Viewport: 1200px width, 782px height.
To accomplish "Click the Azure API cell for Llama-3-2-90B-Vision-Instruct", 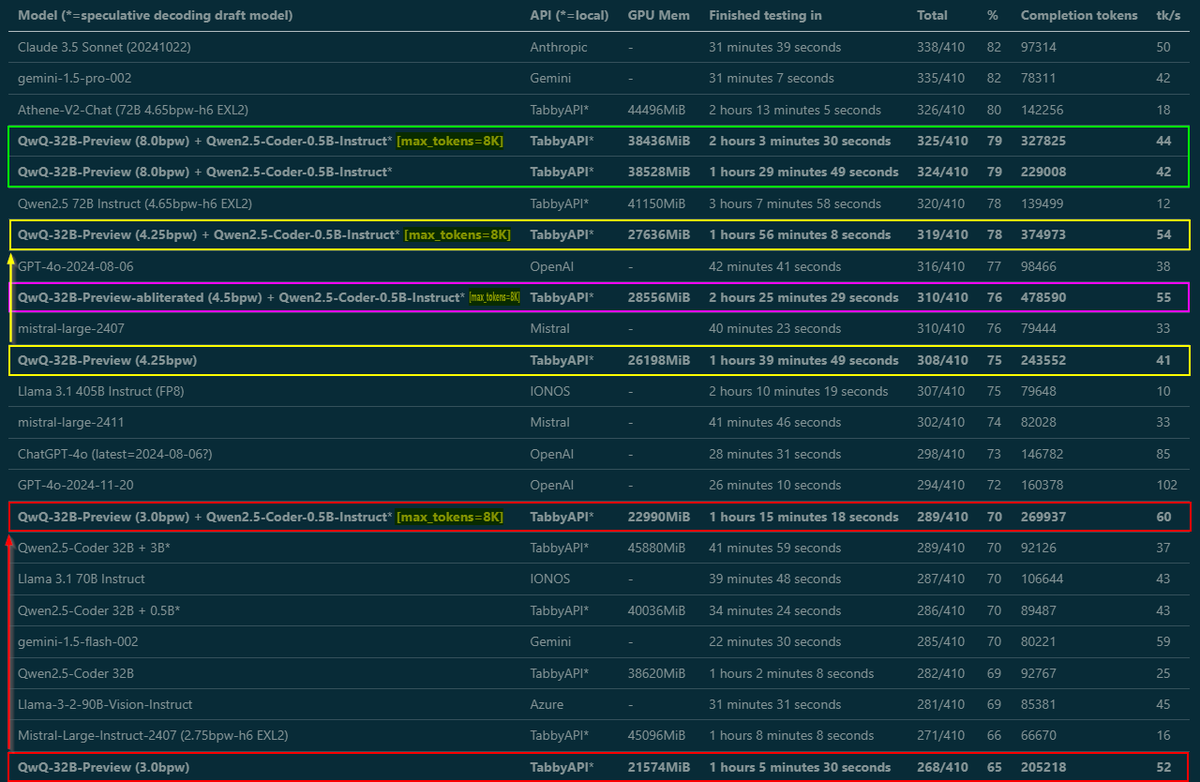I will pos(546,705).
